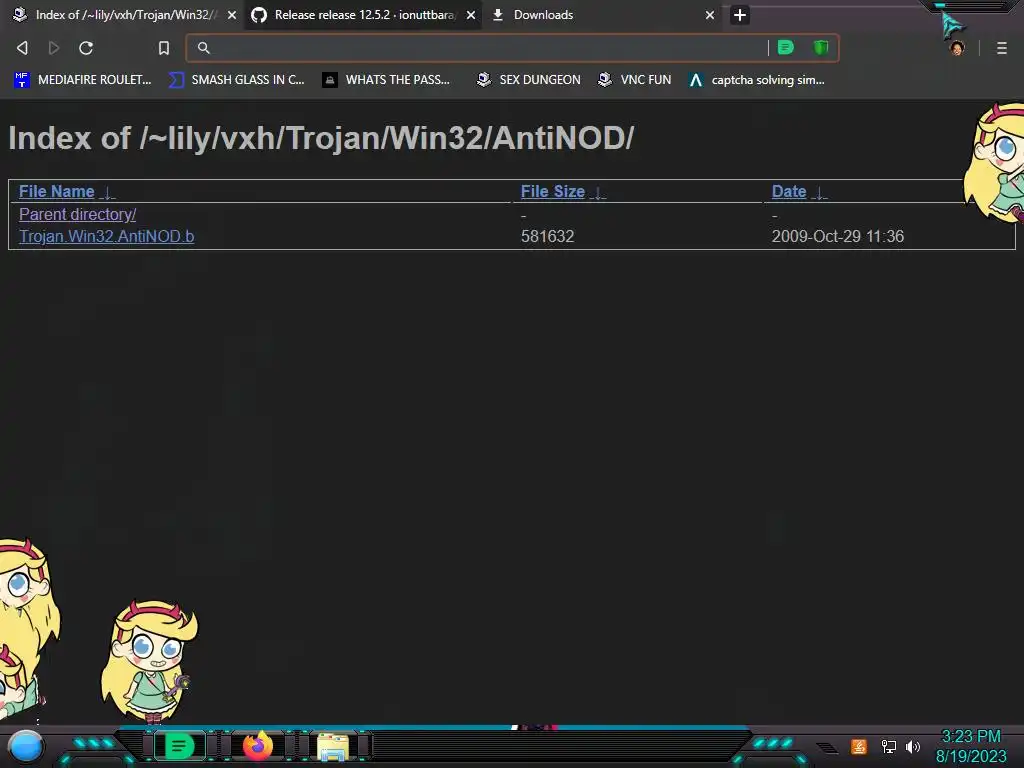Click the orange Java tray icon
The width and height of the screenshot is (1024, 768).
[x=859, y=746]
